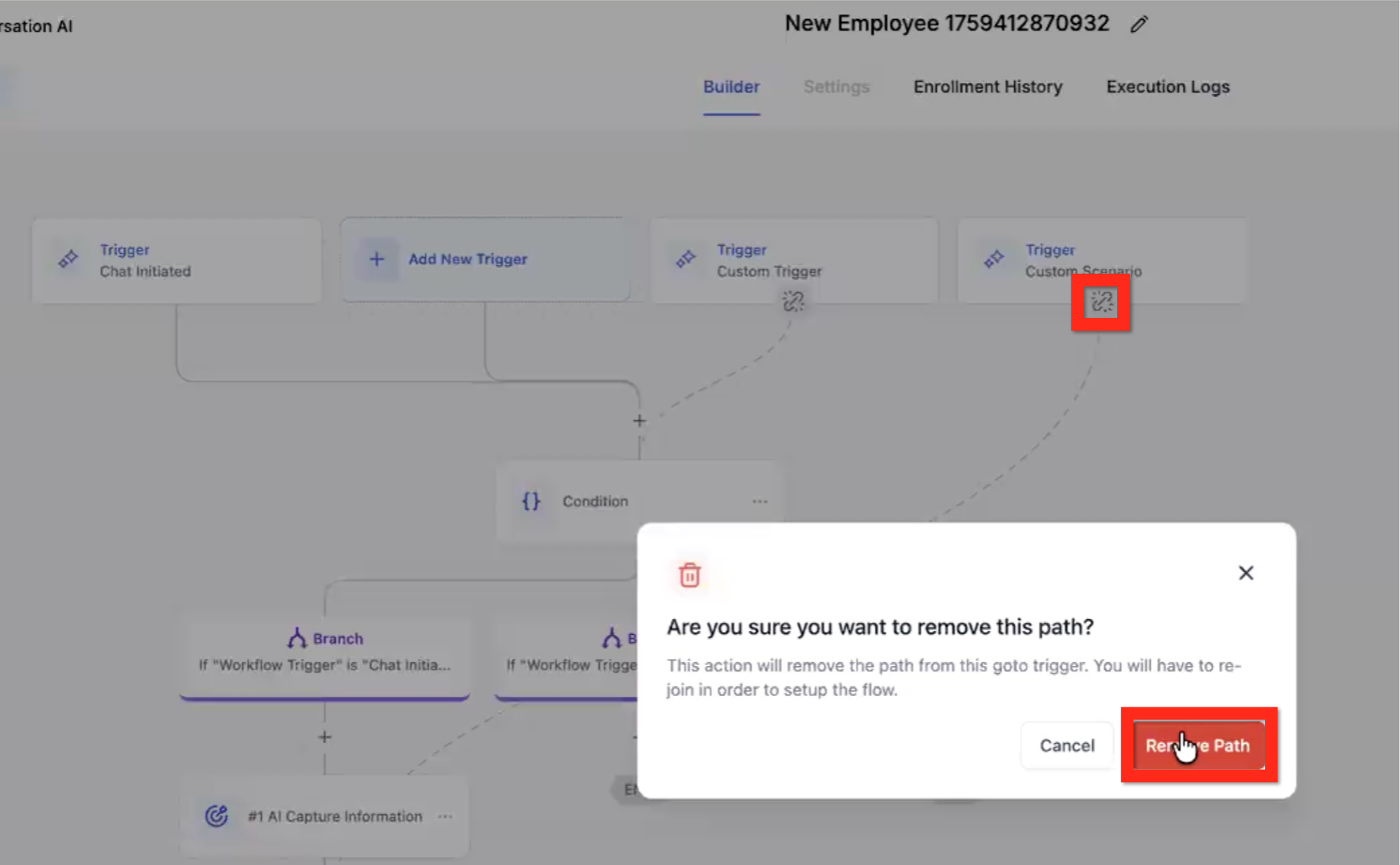Screen dimensions: 1400x865
Task: Click the red trash icon in dialog
Action: click(689, 575)
